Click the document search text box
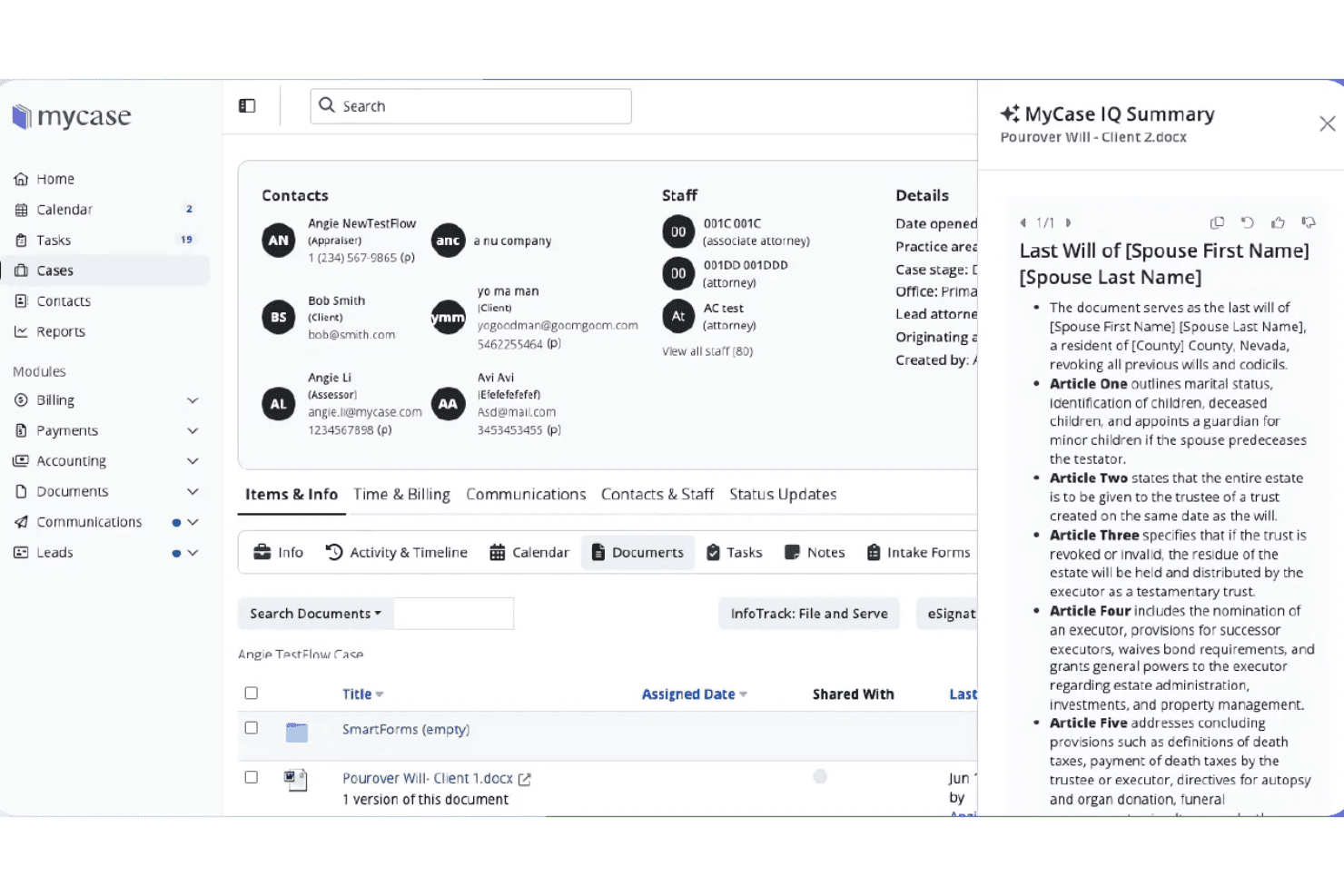Screen dimensions: 1344x896 pyautogui.click(x=454, y=614)
